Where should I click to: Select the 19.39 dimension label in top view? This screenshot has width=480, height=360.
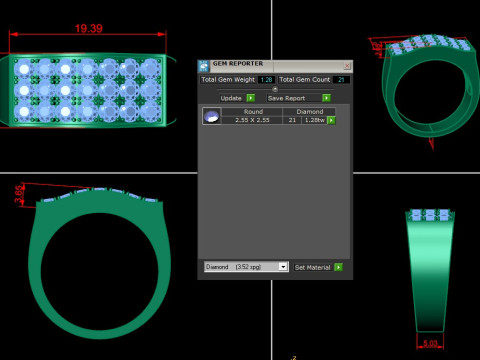(88, 28)
